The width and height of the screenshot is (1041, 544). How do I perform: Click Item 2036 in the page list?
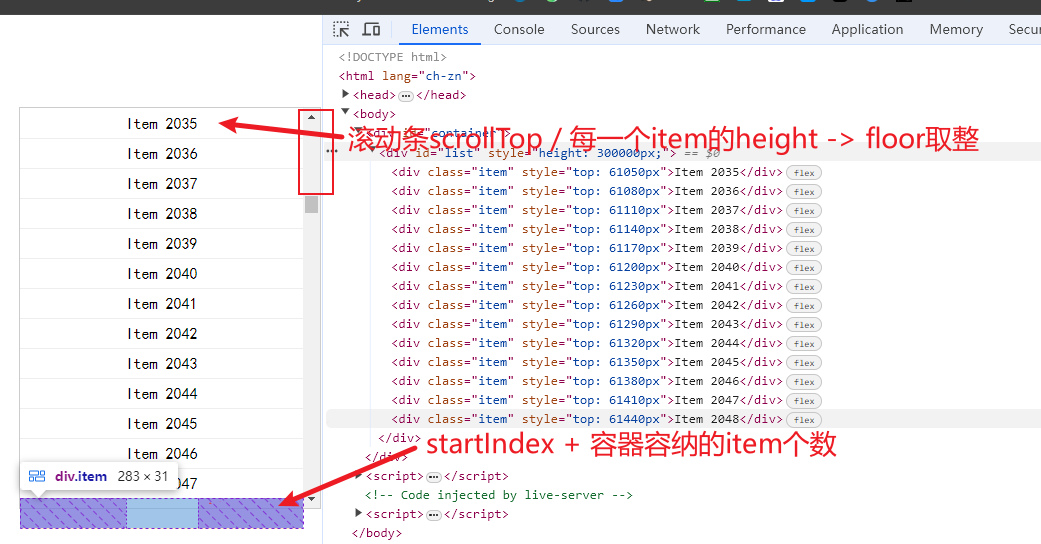click(162, 153)
